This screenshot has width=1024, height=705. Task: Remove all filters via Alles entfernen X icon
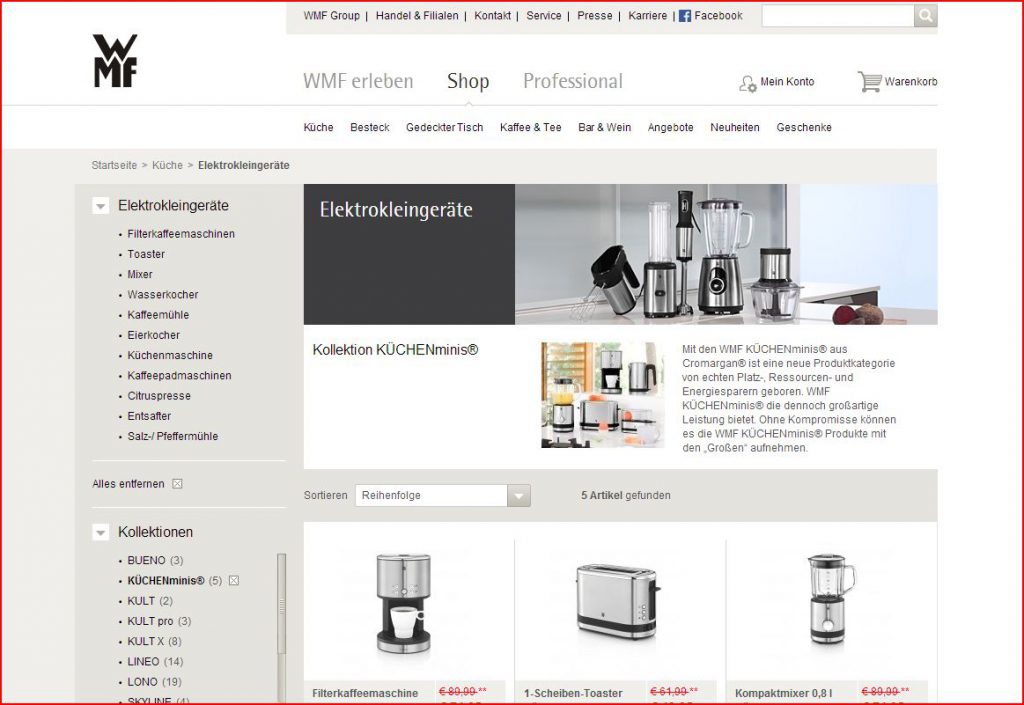177,484
